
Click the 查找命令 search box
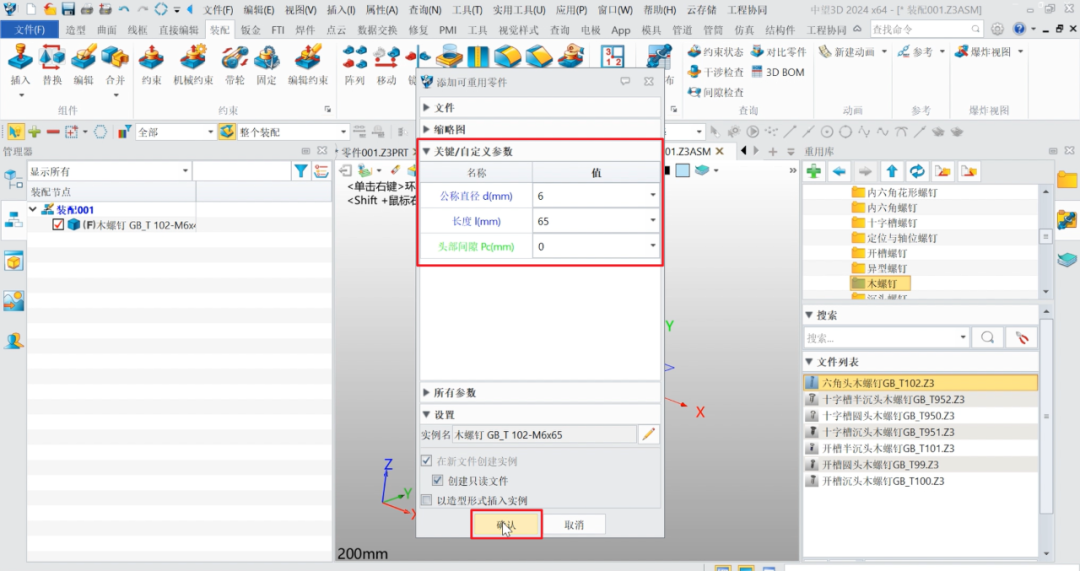pyautogui.click(x=926, y=29)
